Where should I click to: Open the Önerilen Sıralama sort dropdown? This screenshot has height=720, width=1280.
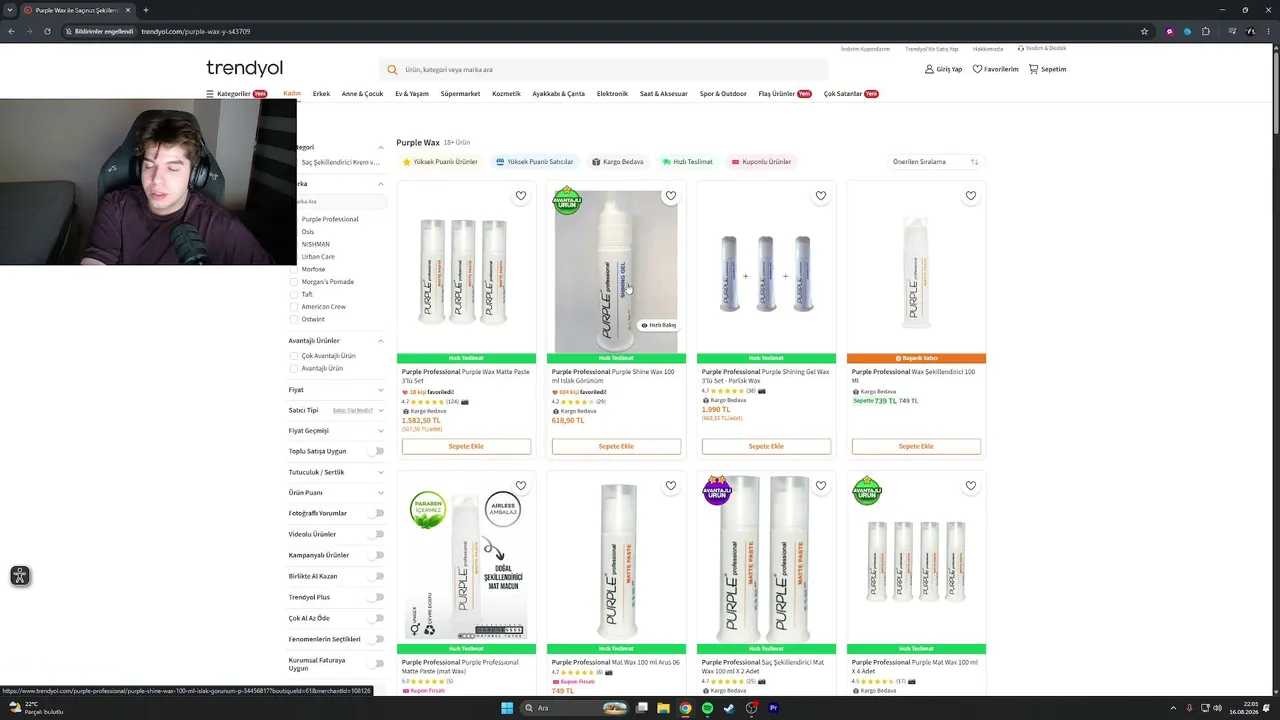pyautogui.click(x=935, y=162)
